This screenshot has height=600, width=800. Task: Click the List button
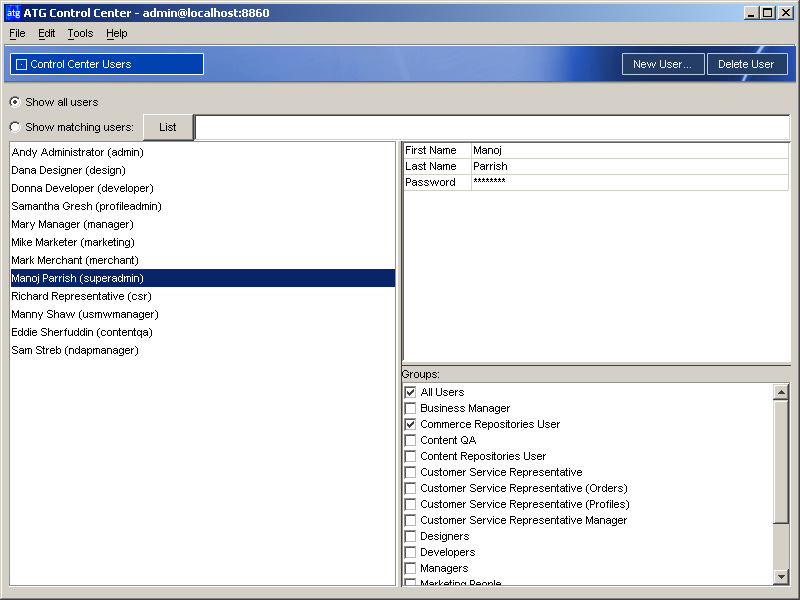pyautogui.click(x=168, y=127)
